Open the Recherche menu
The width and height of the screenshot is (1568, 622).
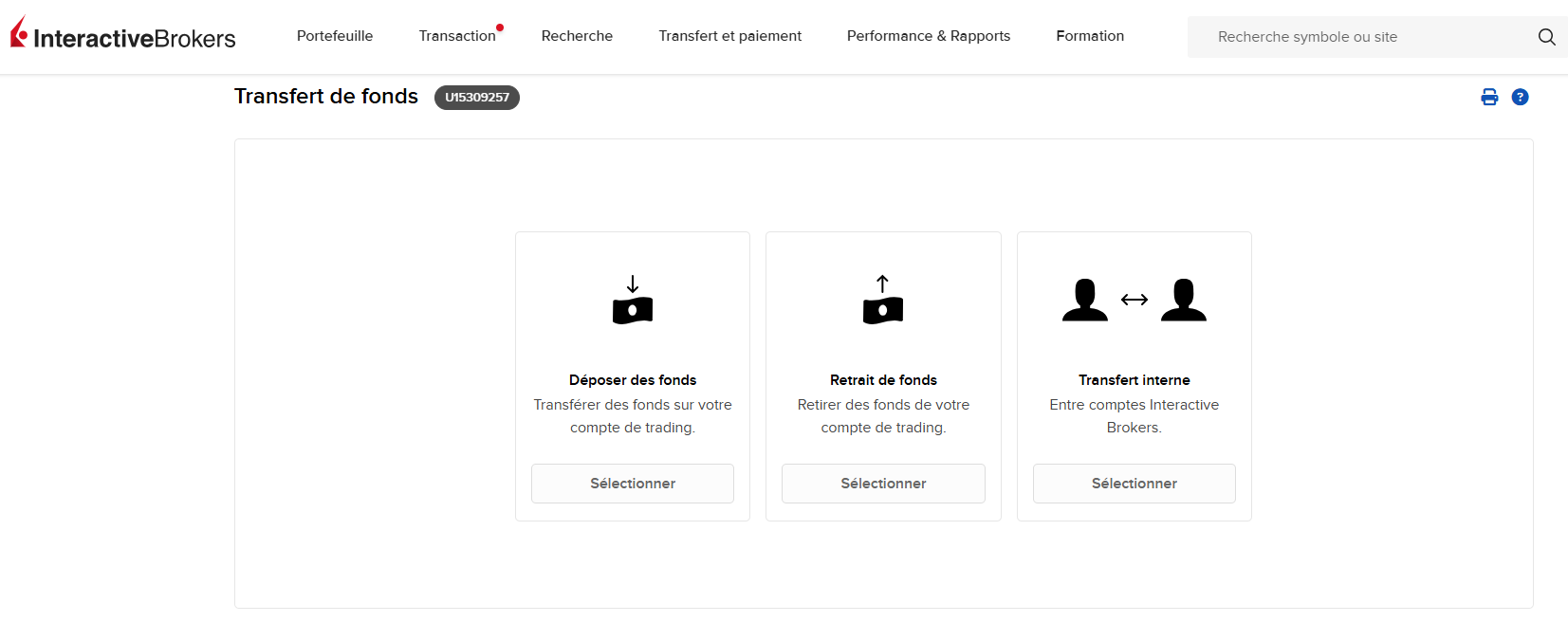[577, 36]
